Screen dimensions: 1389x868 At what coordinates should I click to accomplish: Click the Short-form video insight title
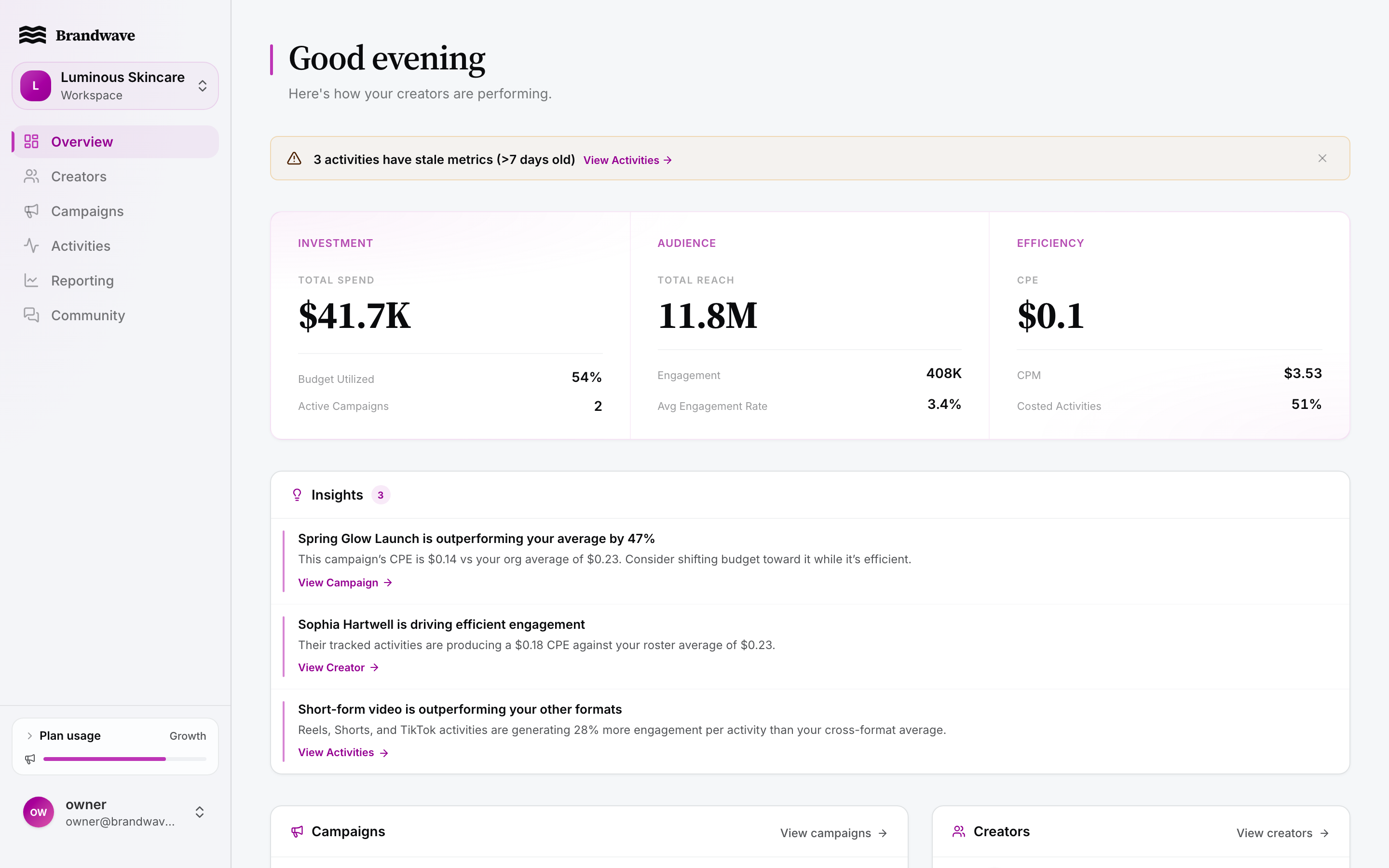click(x=460, y=709)
